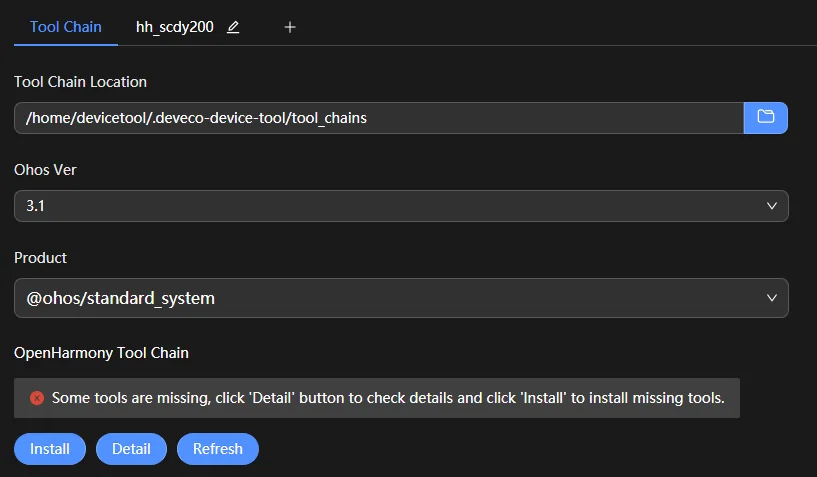Click the Ohos Ver dropdown chevron
Image resolution: width=817 pixels, height=477 pixels.
click(x=772, y=206)
